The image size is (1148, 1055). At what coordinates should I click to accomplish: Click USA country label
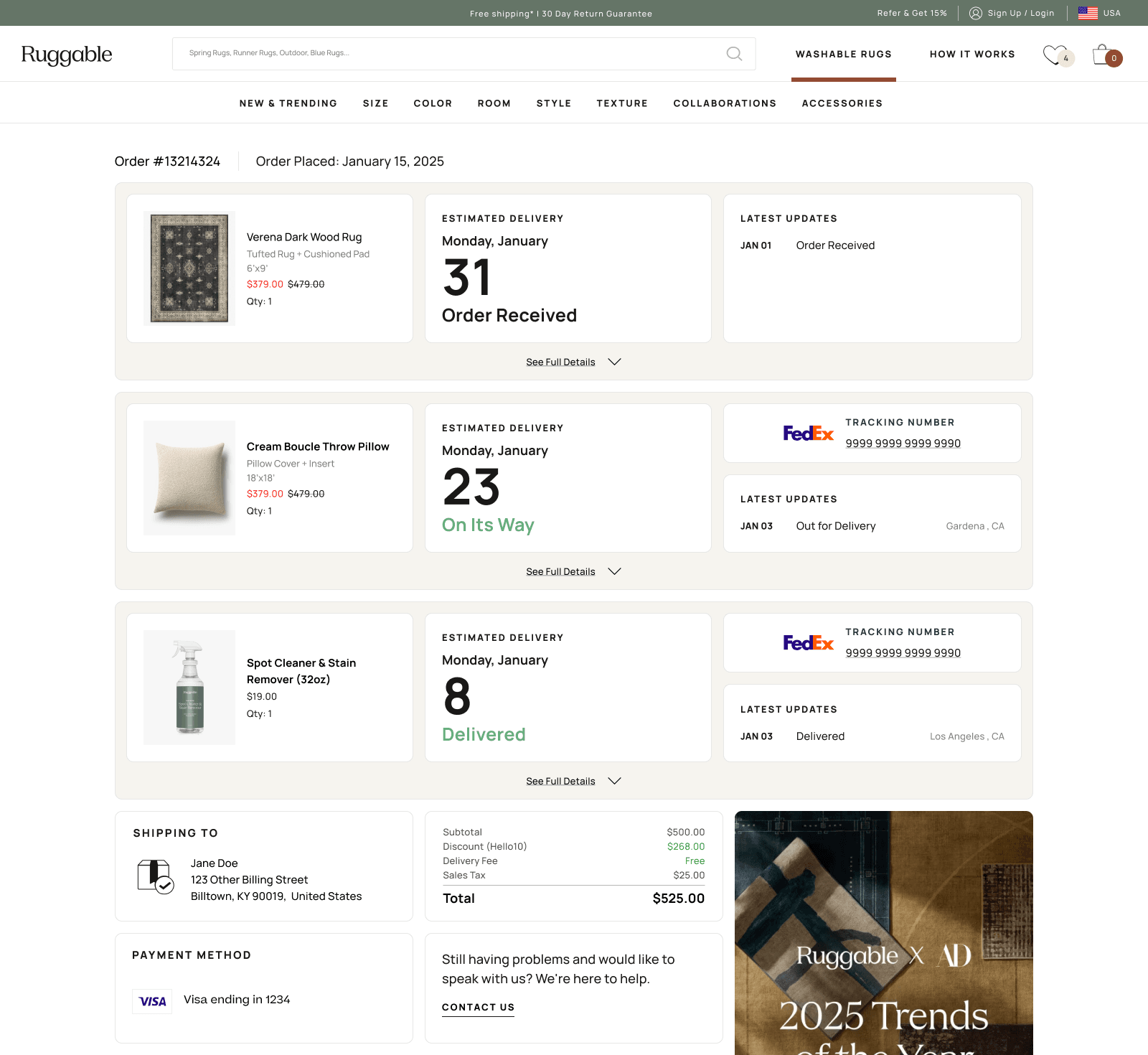click(1112, 13)
